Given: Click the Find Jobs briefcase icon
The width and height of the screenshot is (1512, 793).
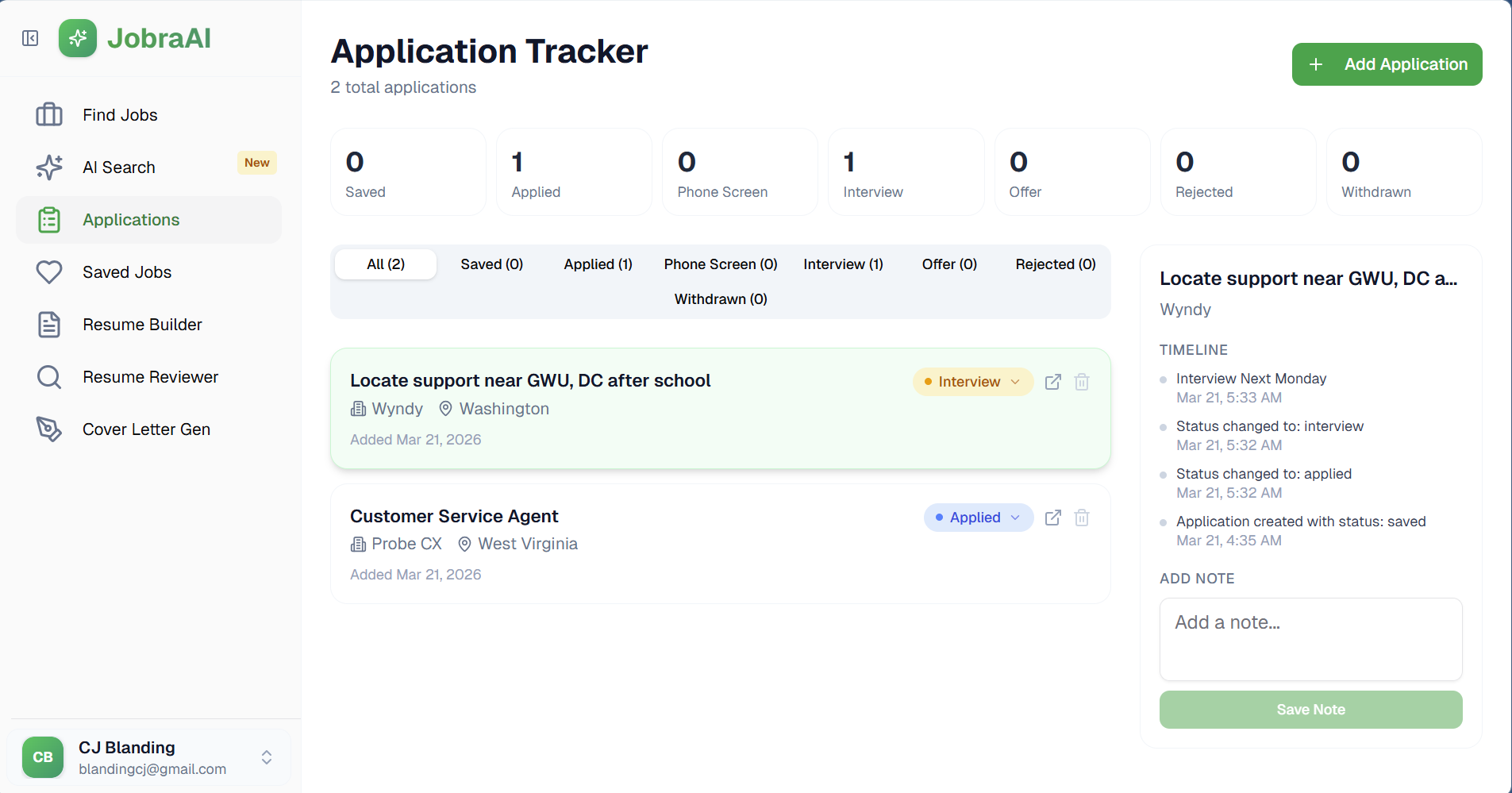Looking at the screenshot, I should click(x=49, y=115).
